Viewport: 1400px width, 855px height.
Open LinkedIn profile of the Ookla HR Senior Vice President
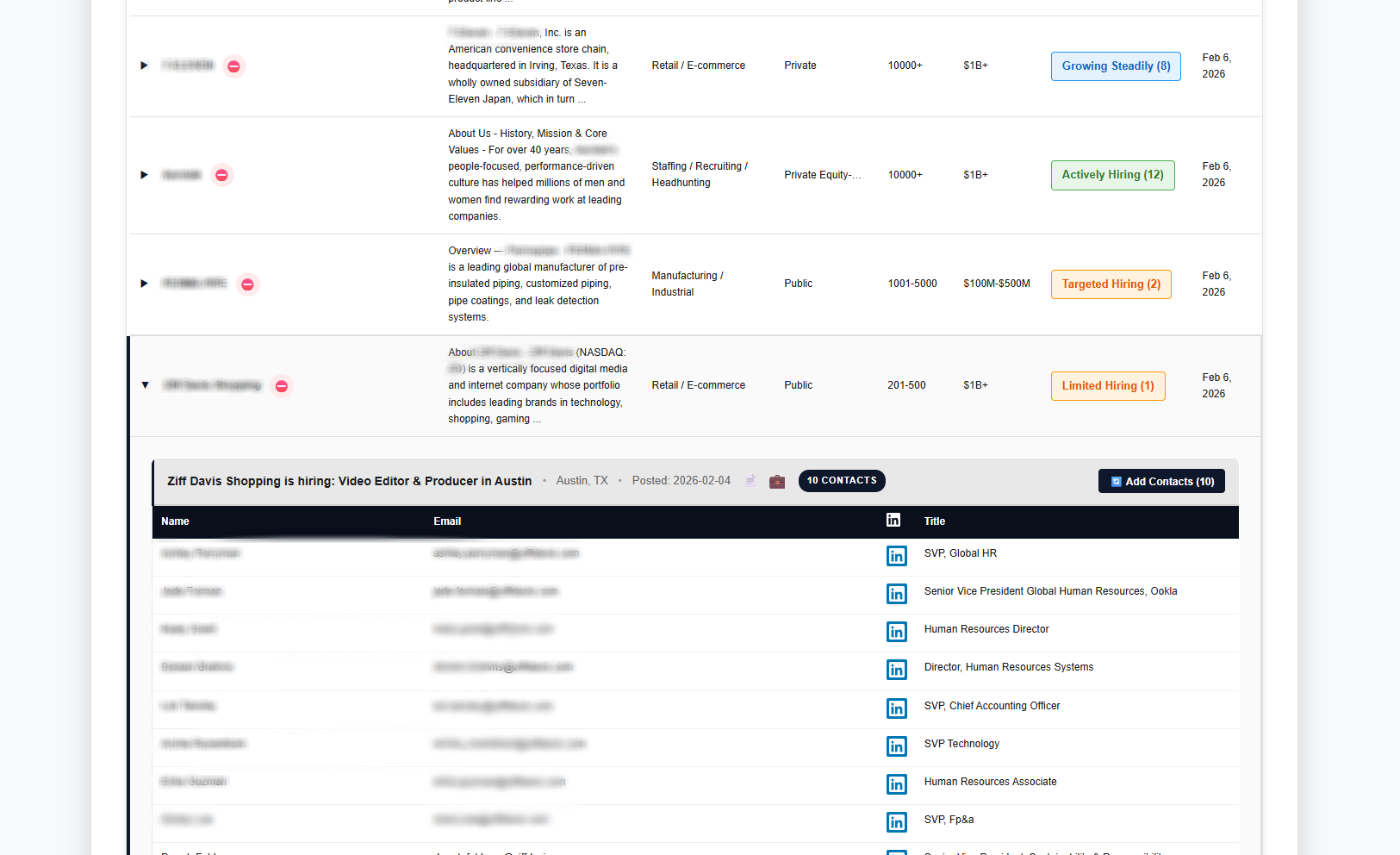point(896,594)
